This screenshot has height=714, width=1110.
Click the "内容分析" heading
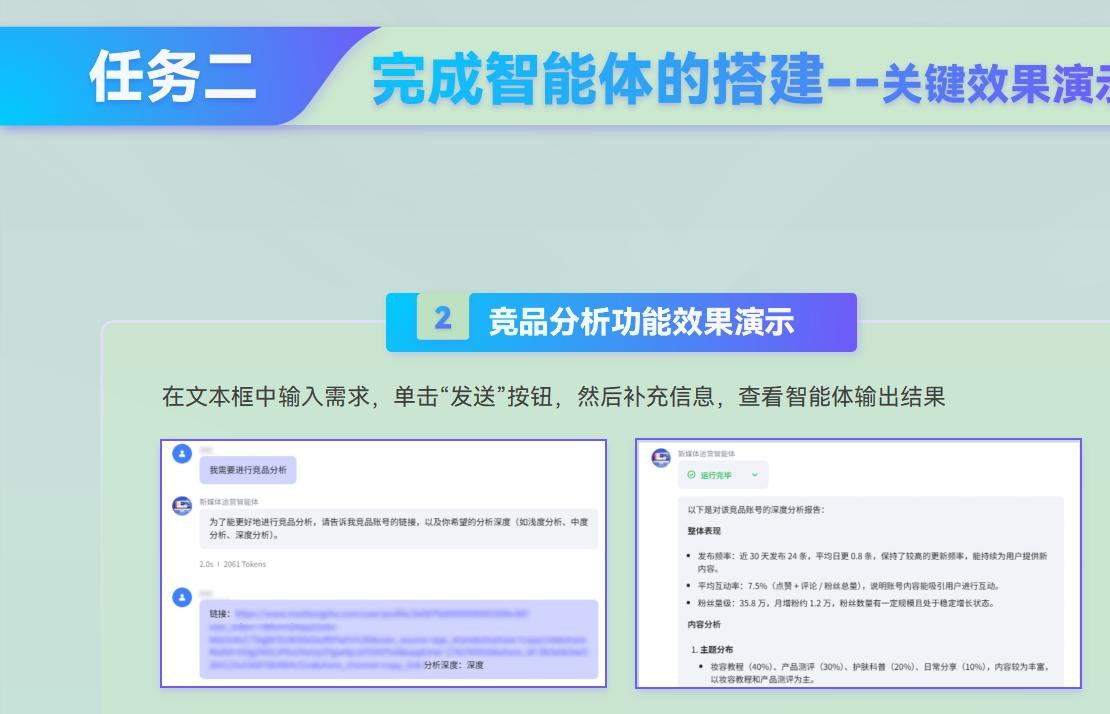(x=704, y=624)
